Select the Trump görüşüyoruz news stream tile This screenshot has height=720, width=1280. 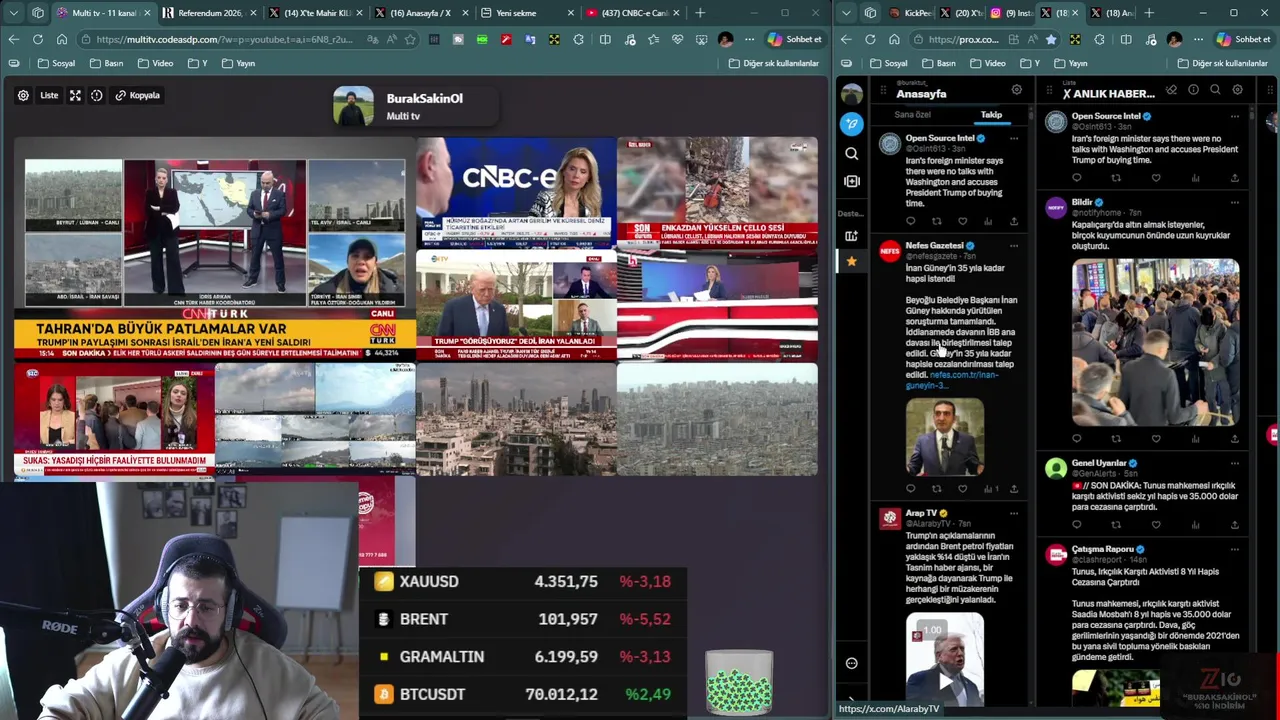coord(516,305)
